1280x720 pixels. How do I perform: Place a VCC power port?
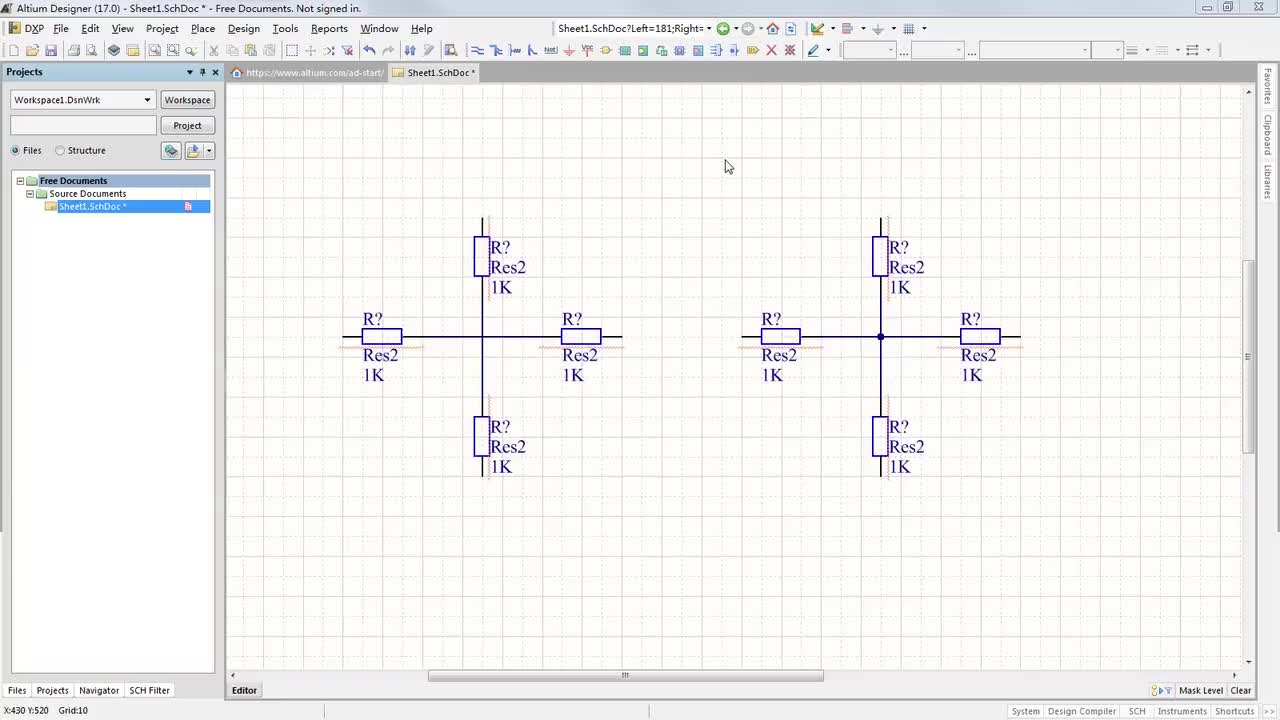(x=587, y=50)
